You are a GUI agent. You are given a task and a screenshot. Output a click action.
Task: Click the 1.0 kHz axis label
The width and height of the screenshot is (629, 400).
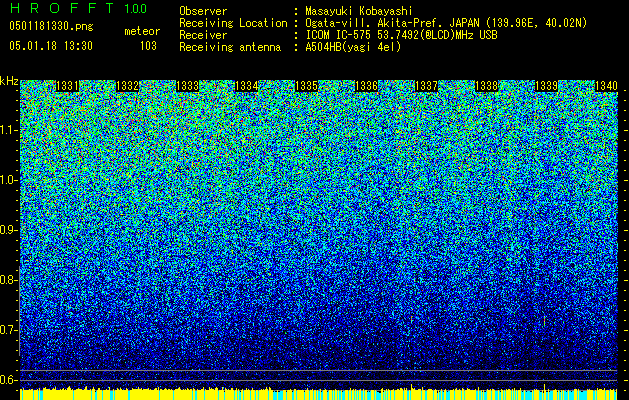(9, 180)
